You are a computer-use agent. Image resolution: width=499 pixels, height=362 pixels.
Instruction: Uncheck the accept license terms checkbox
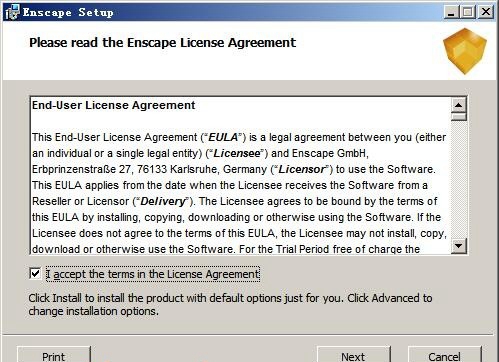35,274
